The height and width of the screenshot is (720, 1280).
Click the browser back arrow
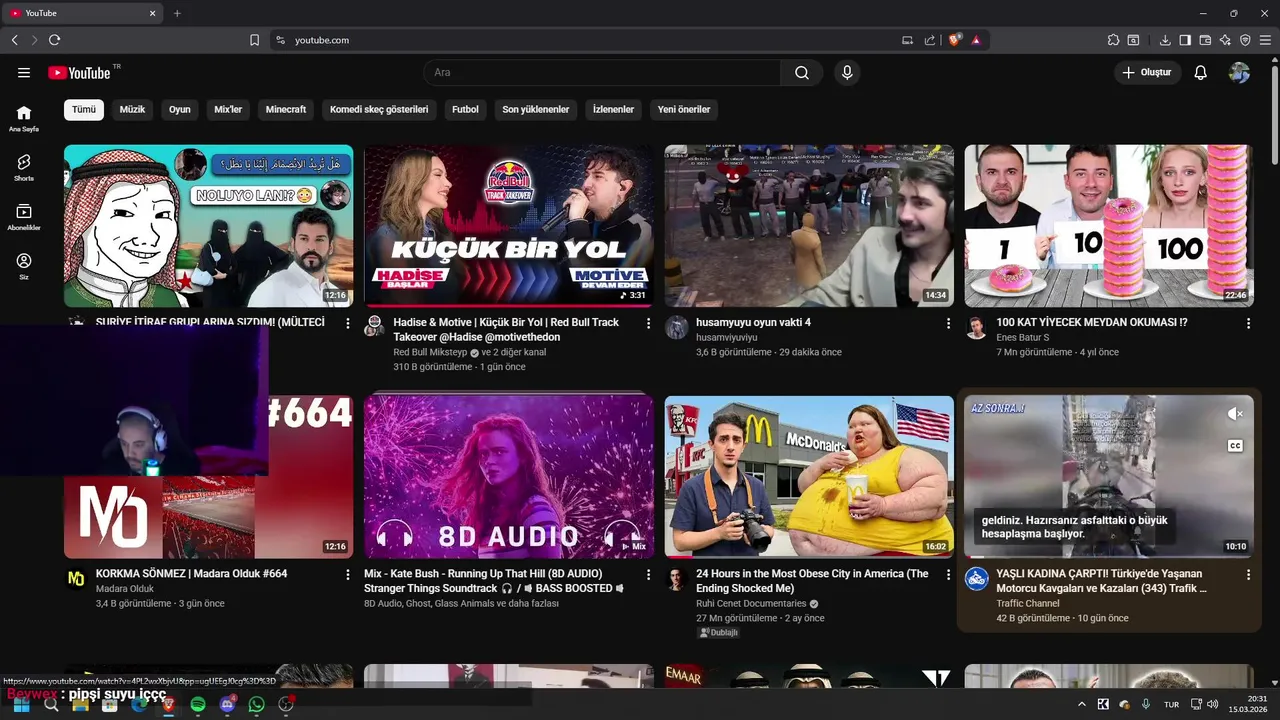coord(14,40)
